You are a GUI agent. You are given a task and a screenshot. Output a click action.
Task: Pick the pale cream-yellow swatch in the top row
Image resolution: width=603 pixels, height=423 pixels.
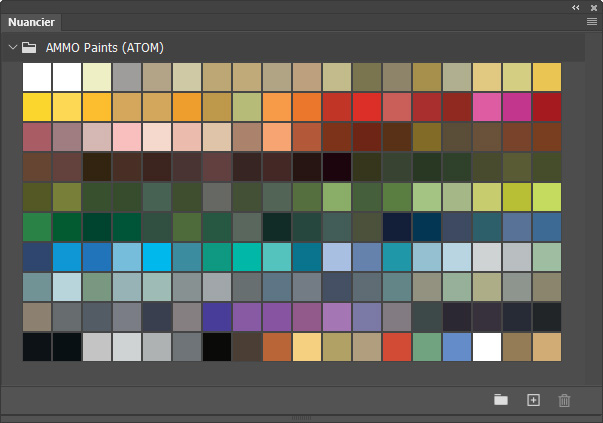pyautogui.click(x=97, y=77)
